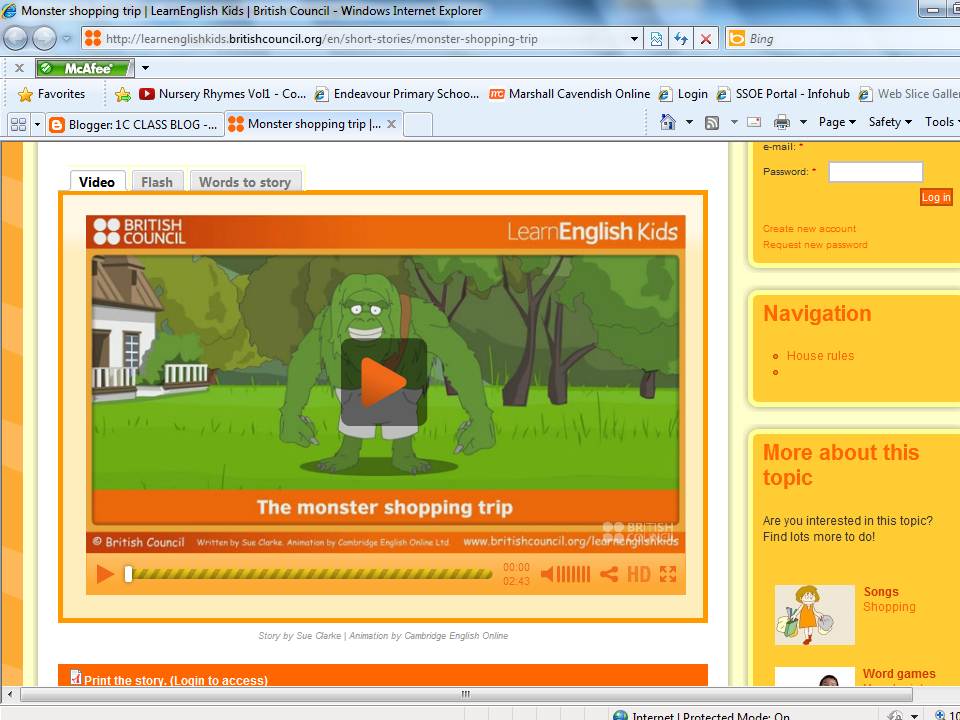Close the Monster shopping trip tab
Image resolution: width=960 pixels, height=720 pixels.
pos(392,124)
